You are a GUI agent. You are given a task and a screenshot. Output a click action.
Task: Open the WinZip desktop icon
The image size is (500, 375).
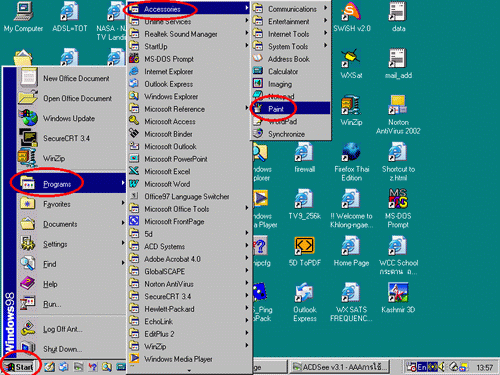351,110
